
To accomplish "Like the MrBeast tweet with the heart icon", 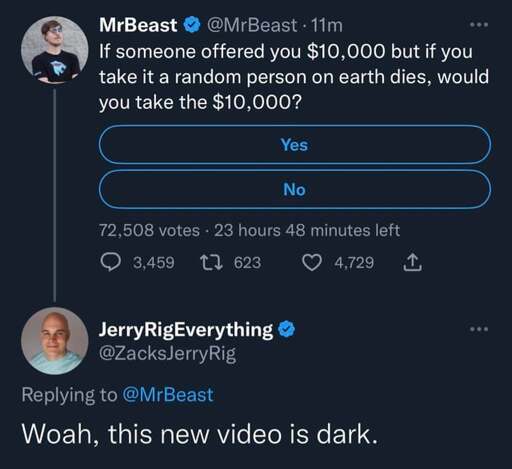I will pyautogui.click(x=312, y=262).
